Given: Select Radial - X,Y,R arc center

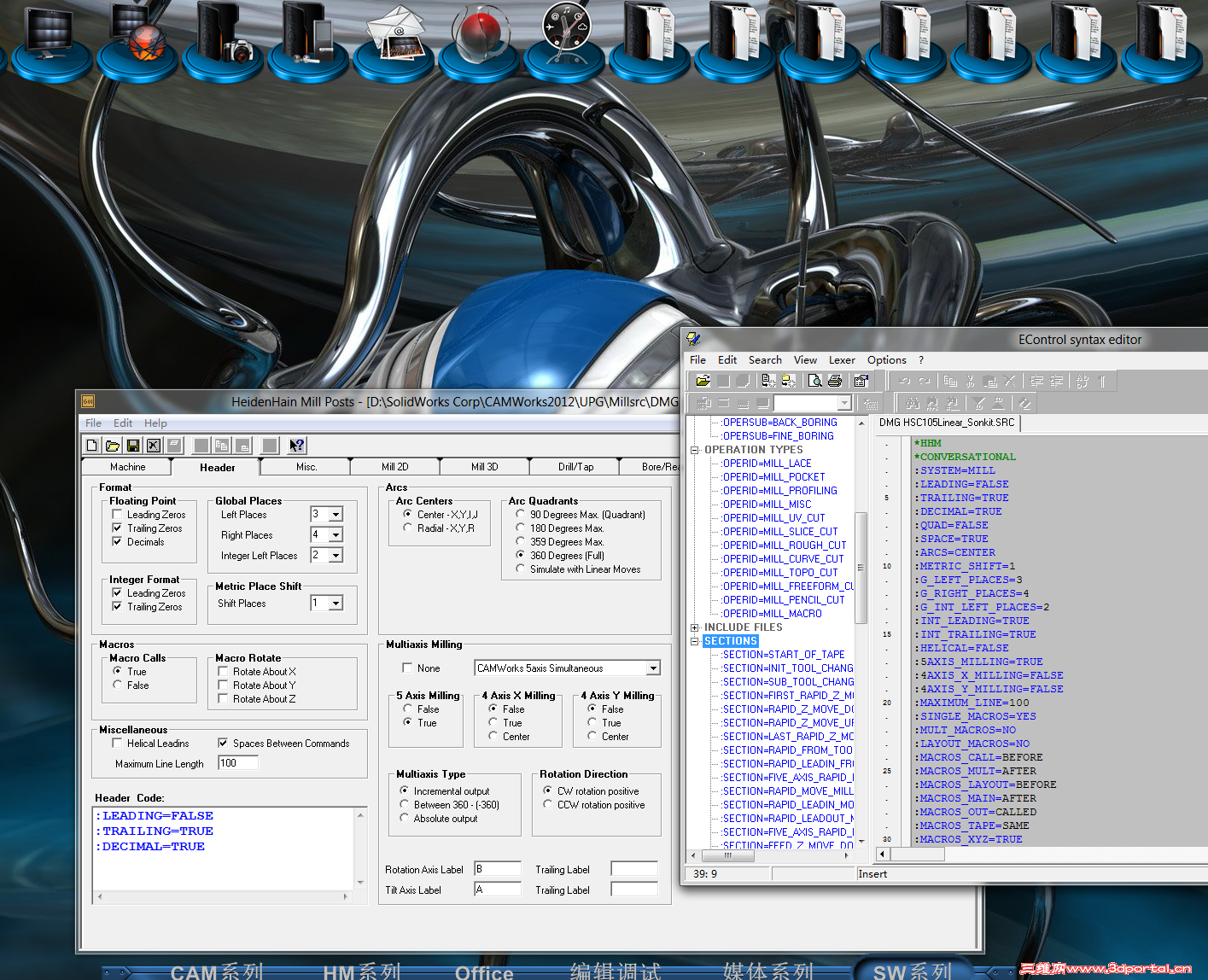Looking at the screenshot, I should (408, 528).
